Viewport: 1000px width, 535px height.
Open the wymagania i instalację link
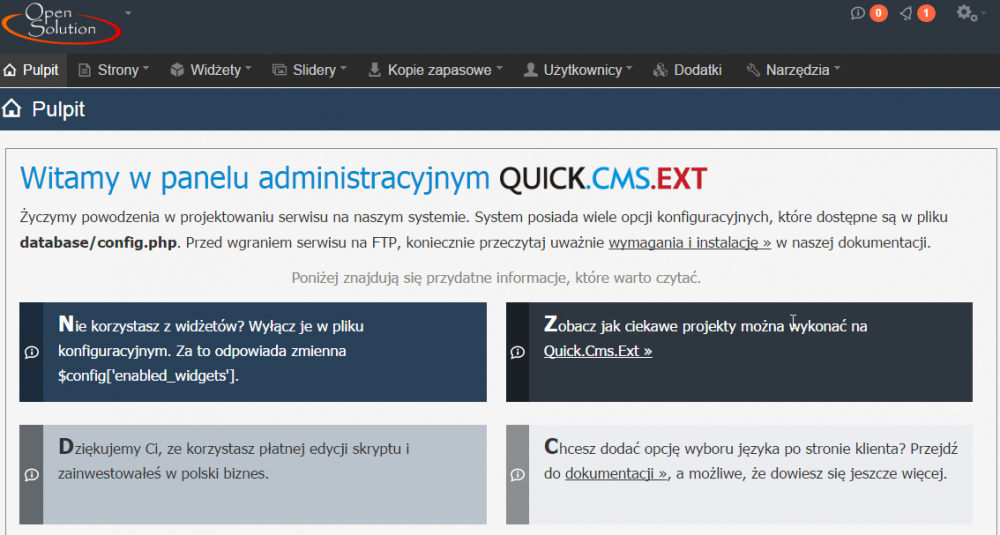click(x=689, y=243)
